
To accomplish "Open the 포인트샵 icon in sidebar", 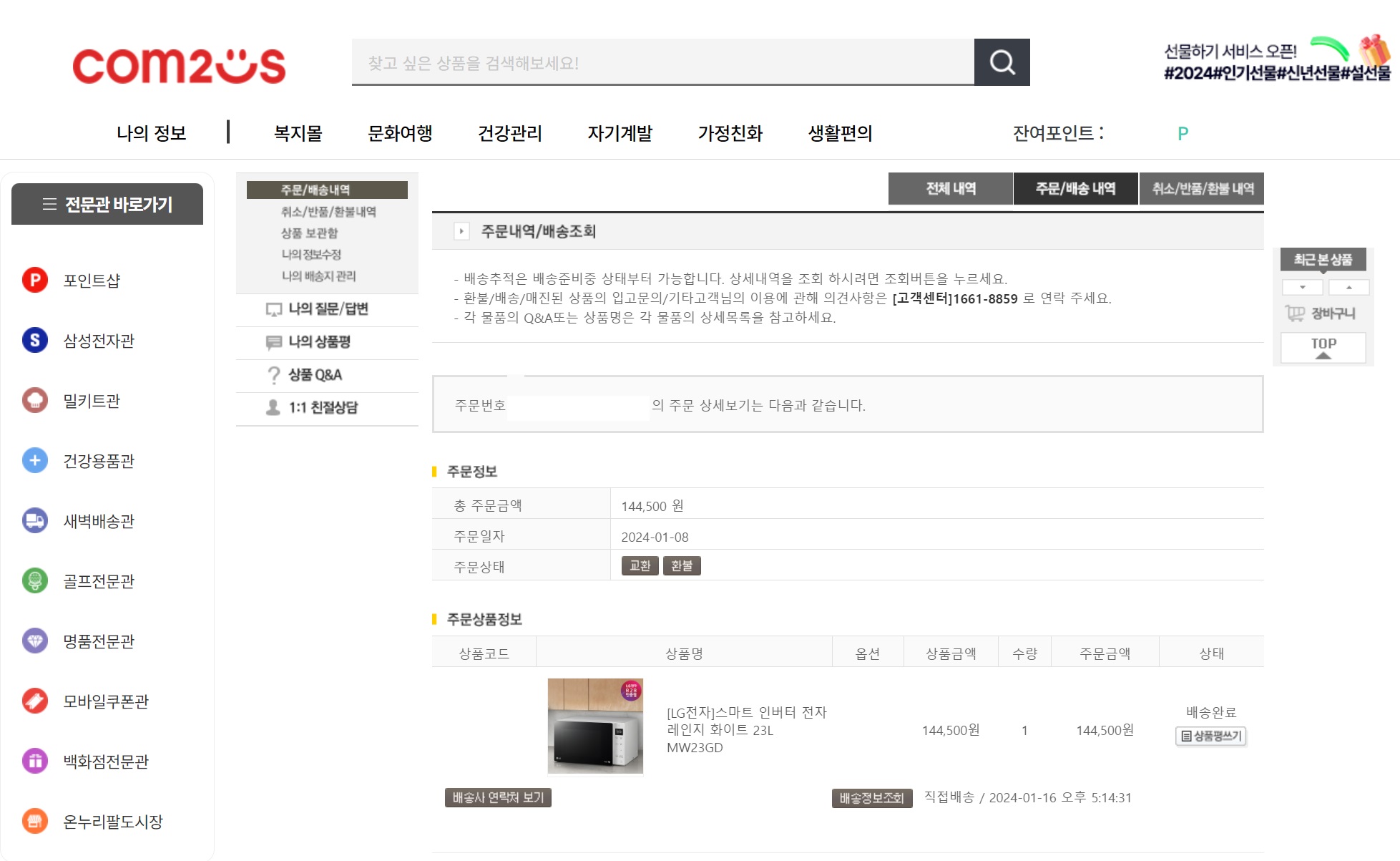I will point(35,280).
